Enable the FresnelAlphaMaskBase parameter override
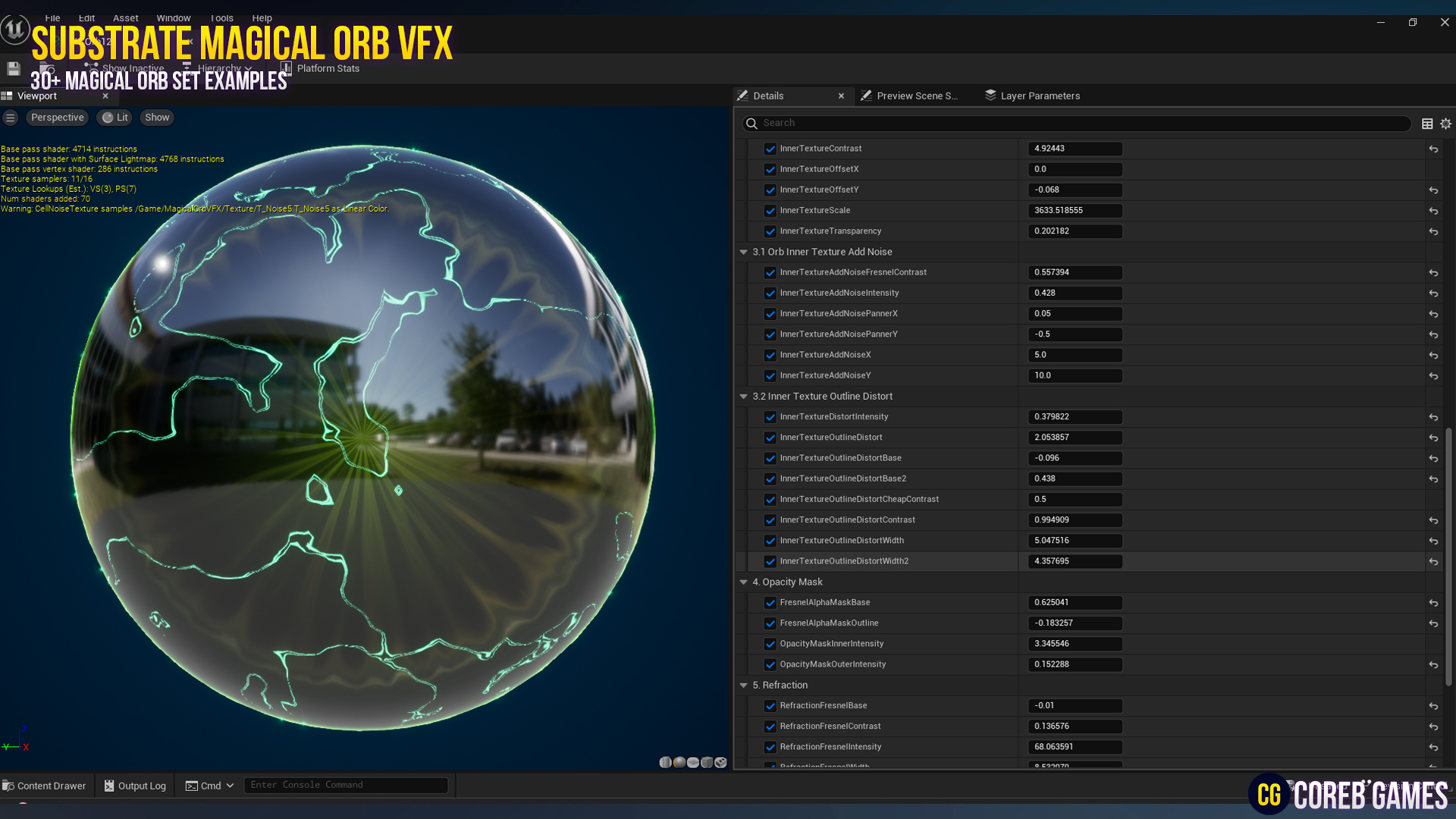 (x=770, y=602)
